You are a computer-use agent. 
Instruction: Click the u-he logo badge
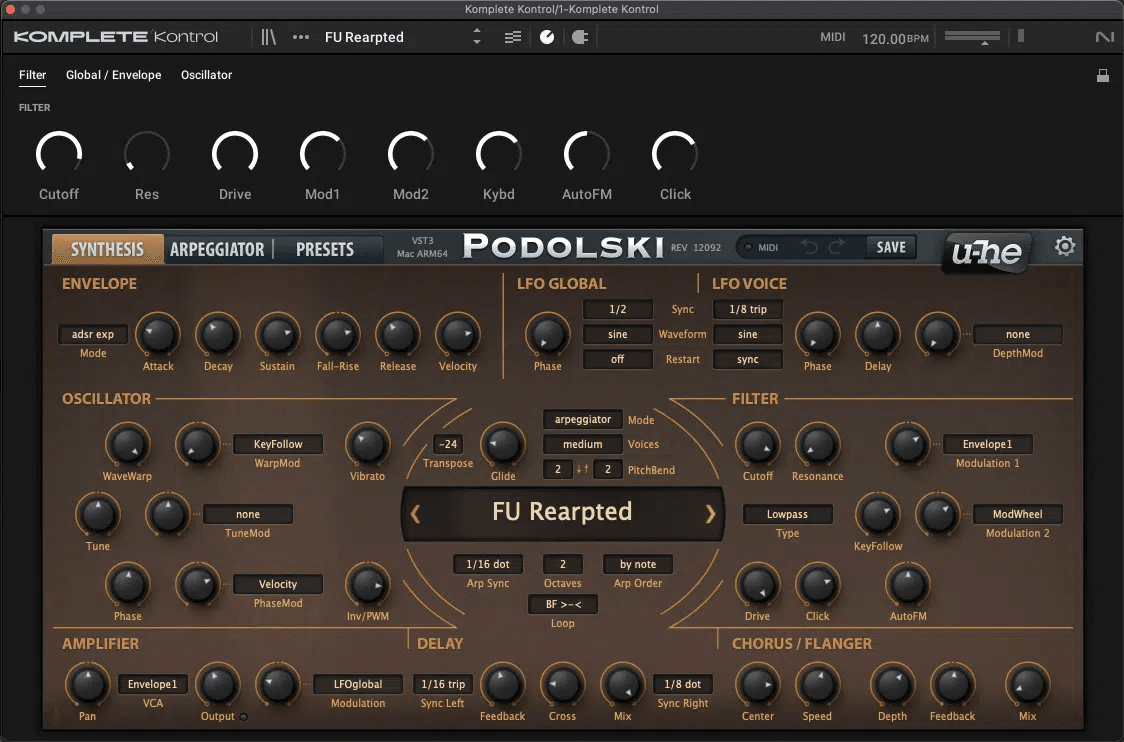tap(986, 252)
